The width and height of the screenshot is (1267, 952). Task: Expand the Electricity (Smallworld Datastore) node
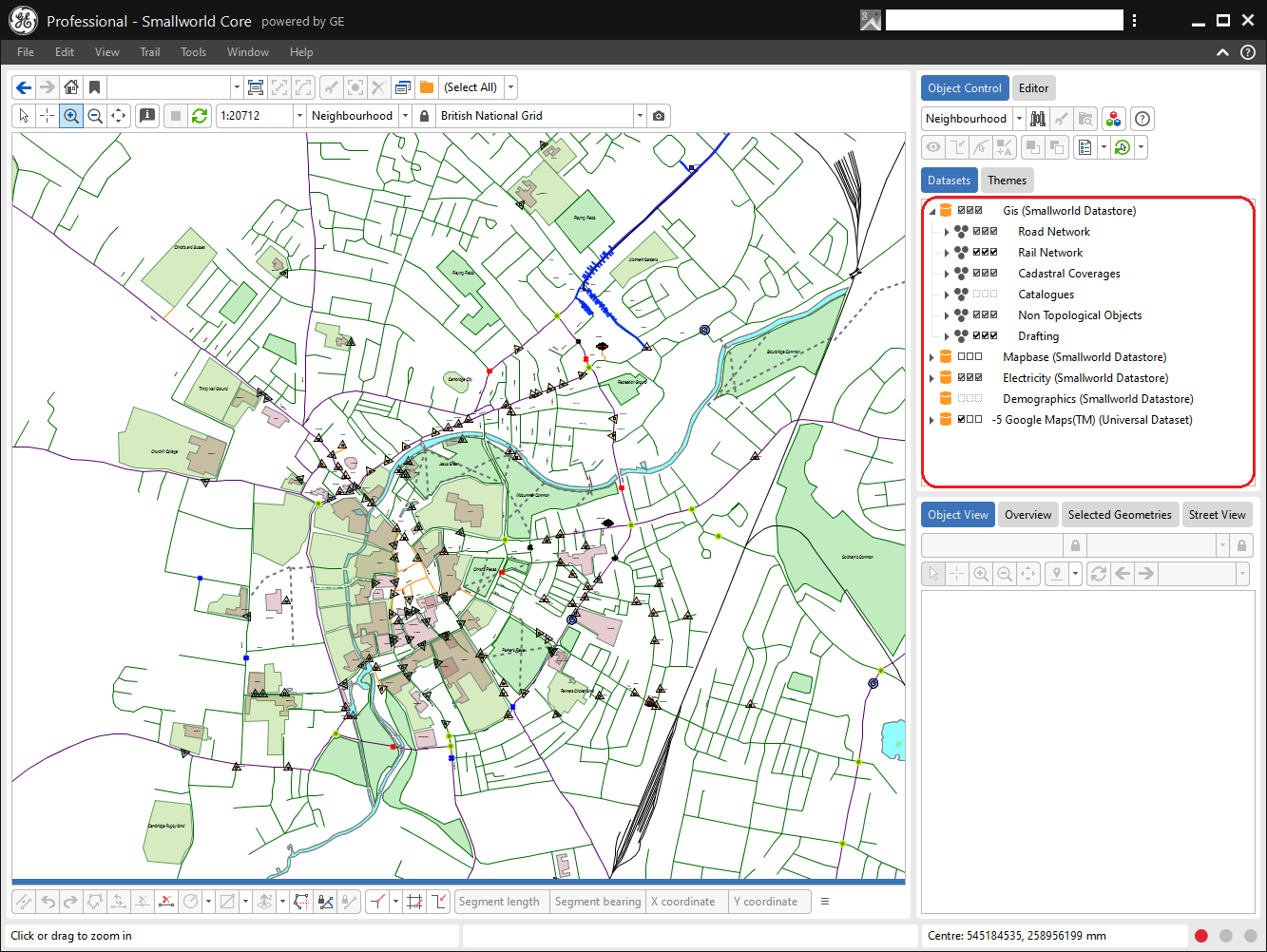tap(931, 378)
